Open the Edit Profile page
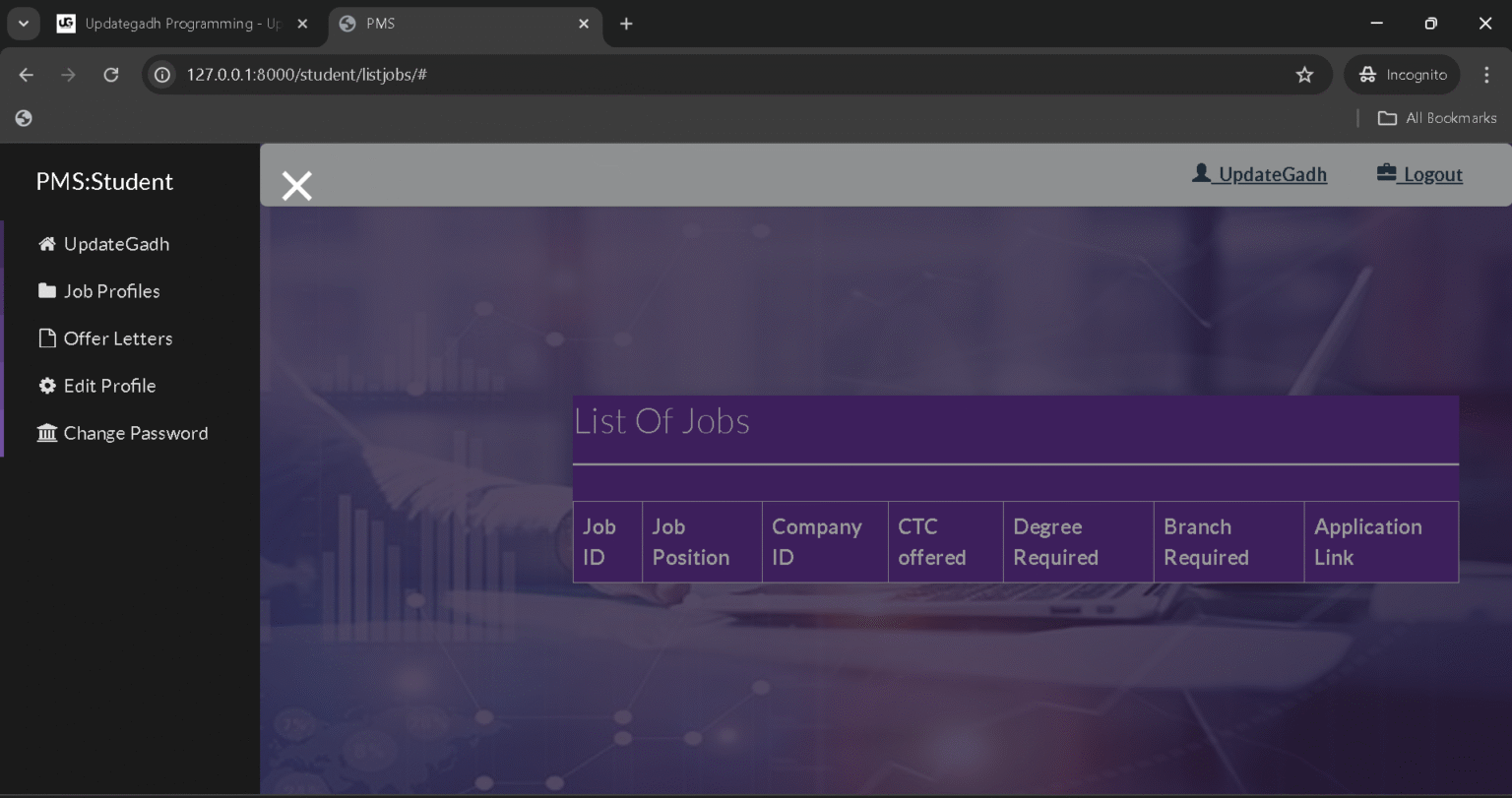Viewport: 1512px width, 798px height. [109, 386]
